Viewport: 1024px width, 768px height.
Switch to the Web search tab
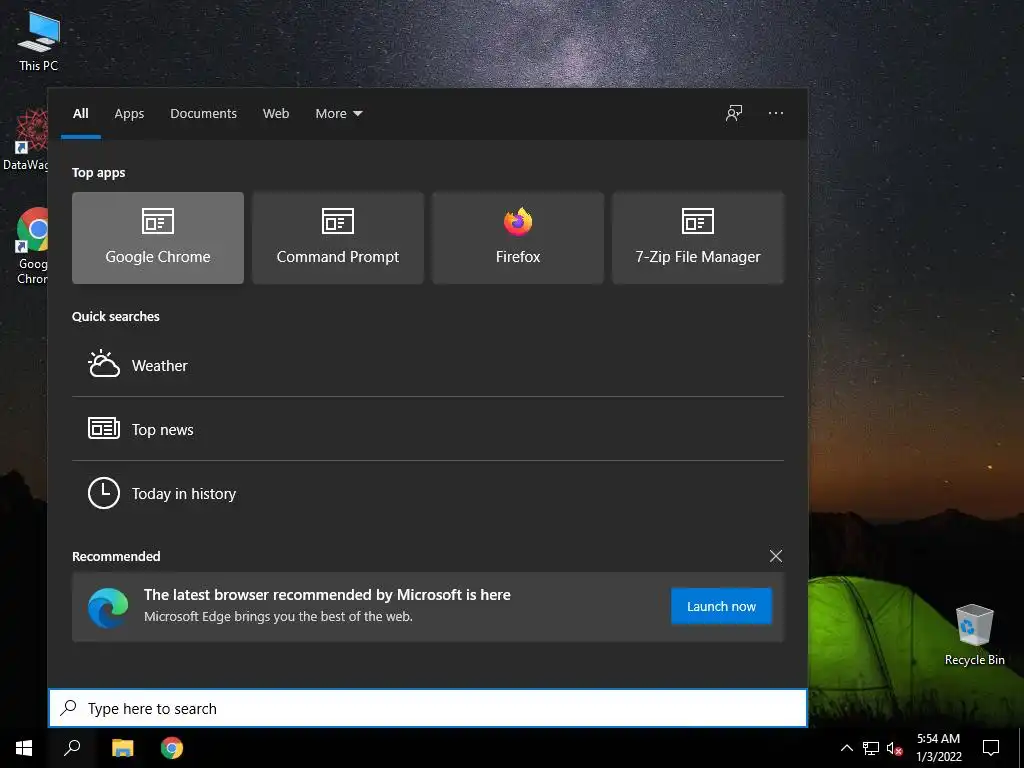276,114
